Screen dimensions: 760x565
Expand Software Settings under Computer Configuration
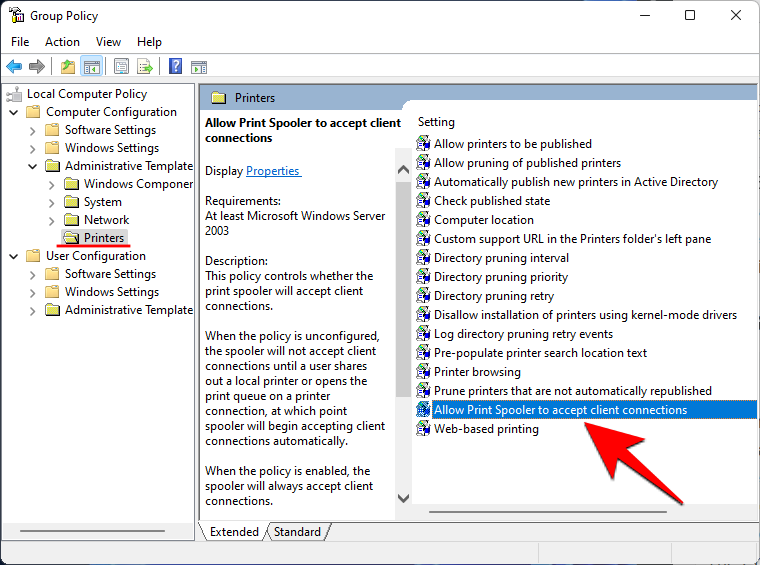pyautogui.click(x=32, y=131)
